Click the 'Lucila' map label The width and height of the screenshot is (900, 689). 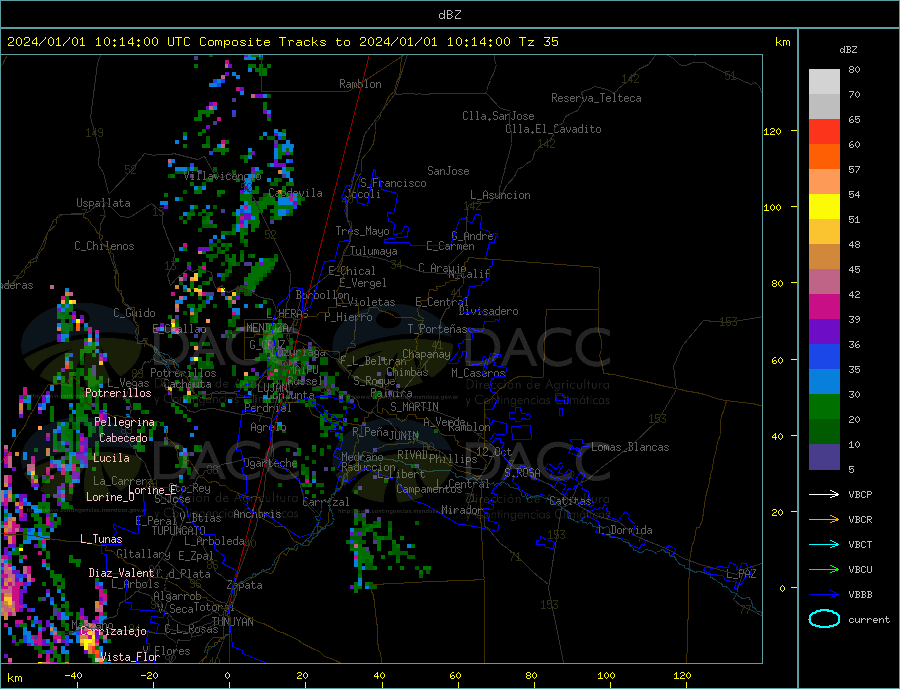[x=111, y=458]
